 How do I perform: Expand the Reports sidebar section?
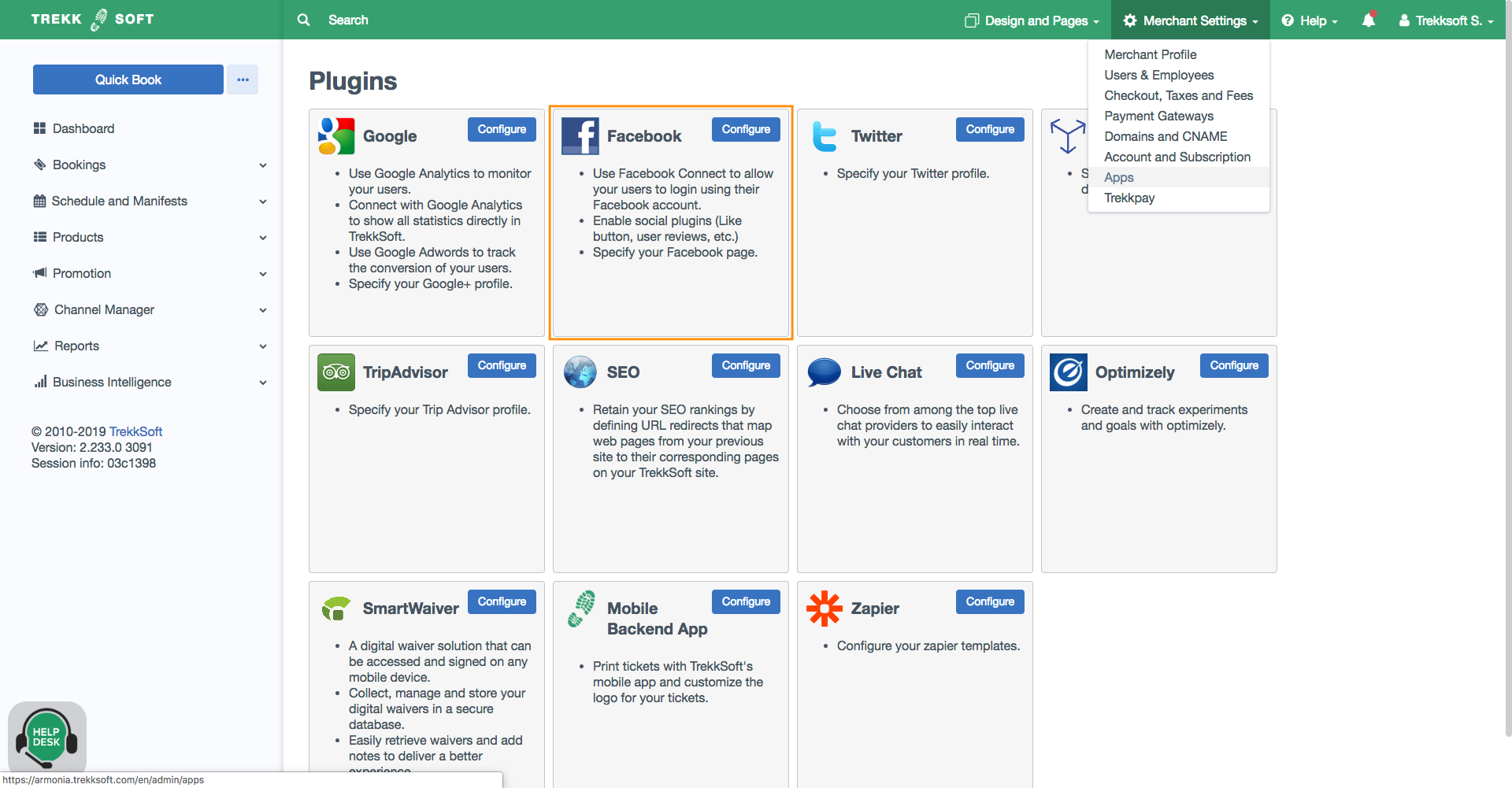click(x=263, y=346)
